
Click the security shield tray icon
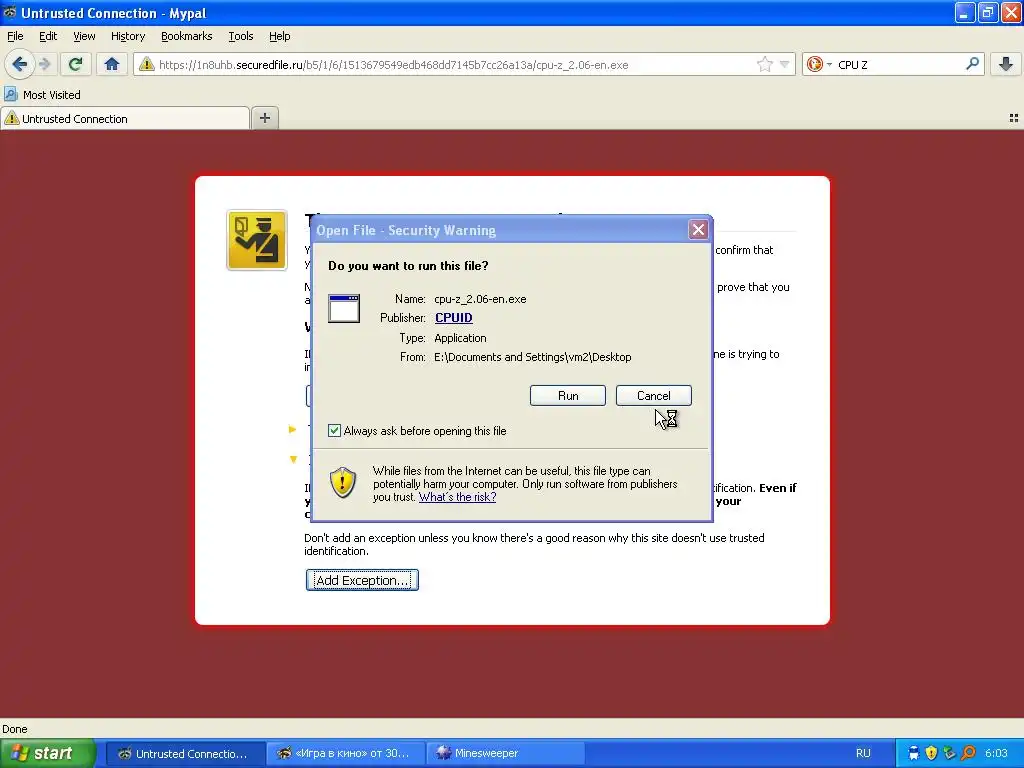pyautogui.click(x=931, y=754)
